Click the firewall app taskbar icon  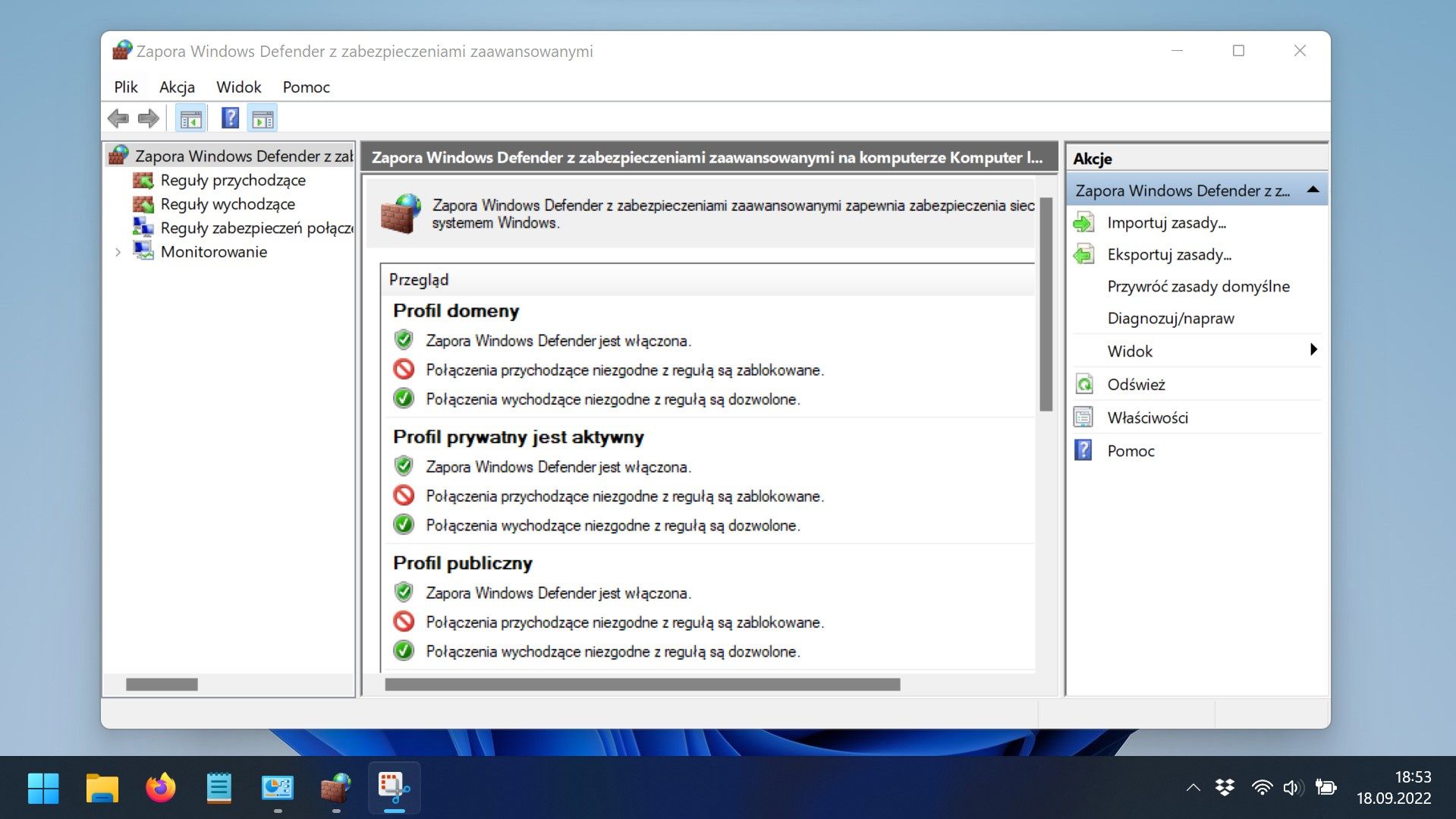coord(335,788)
